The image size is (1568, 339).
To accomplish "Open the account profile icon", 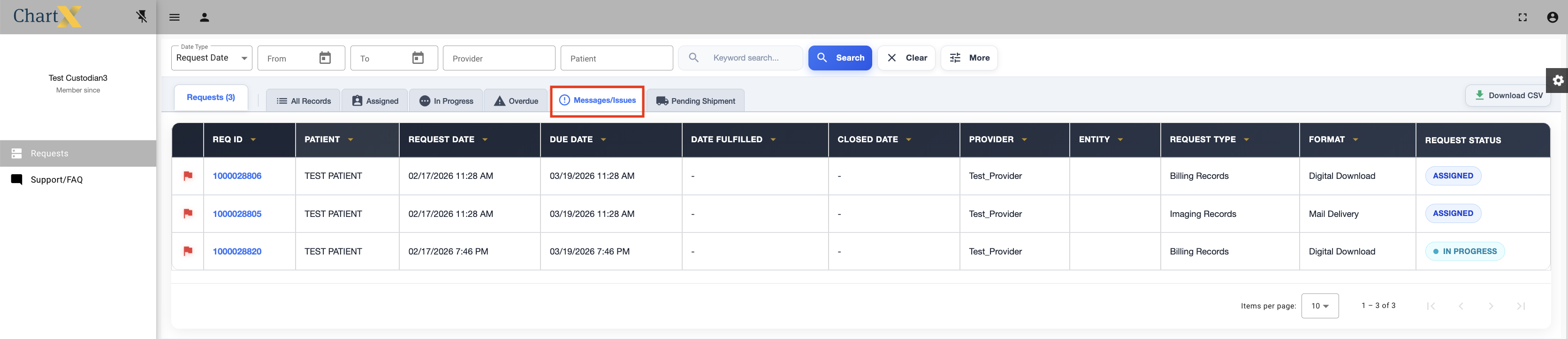I will pyautogui.click(x=1552, y=17).
